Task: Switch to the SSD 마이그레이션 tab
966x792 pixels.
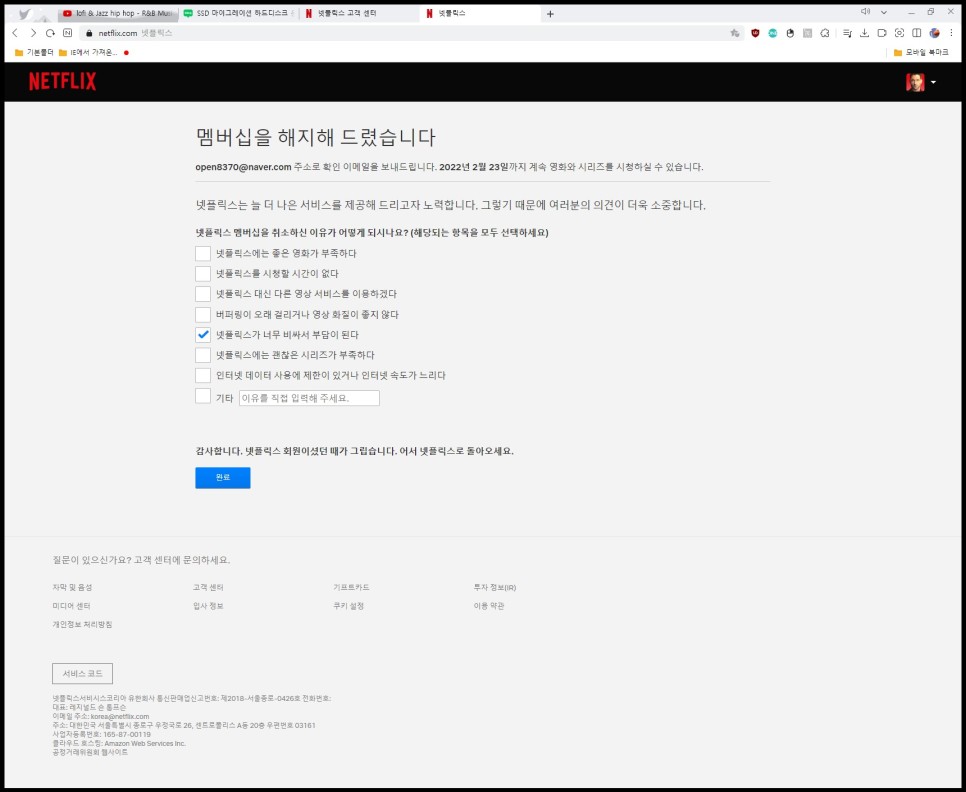Action: [x=239, y=14]
